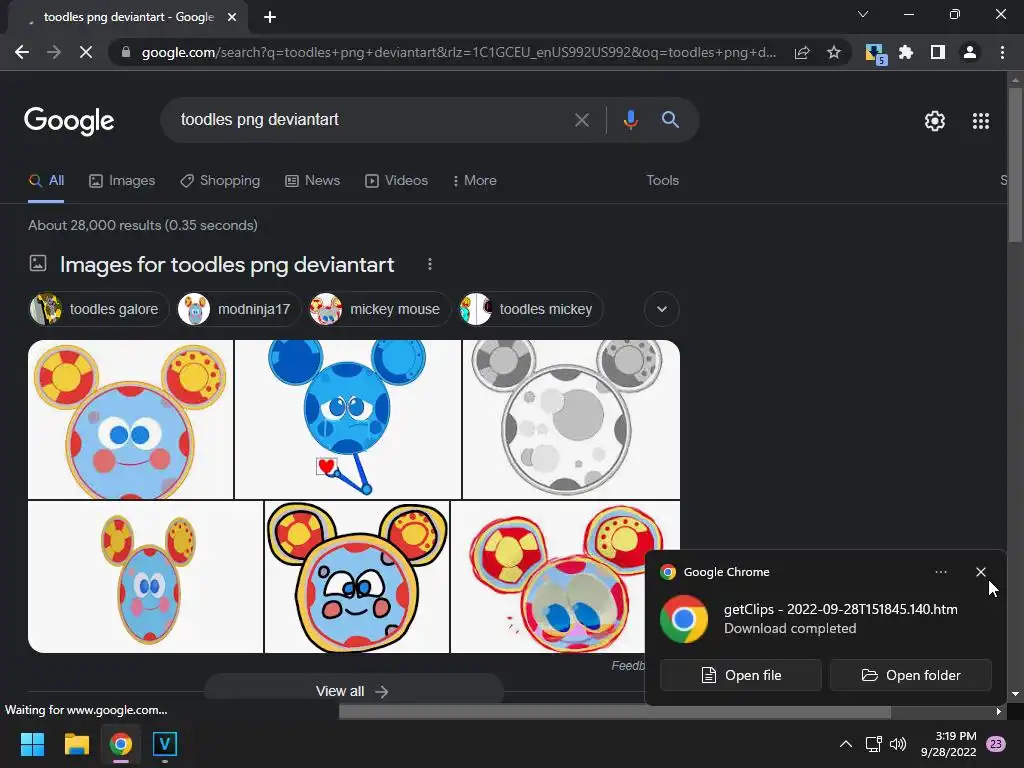Open the tab search chevron
Image resolution: width=1024 pixels, height=768 pixels.
click(x=863, y=14)
